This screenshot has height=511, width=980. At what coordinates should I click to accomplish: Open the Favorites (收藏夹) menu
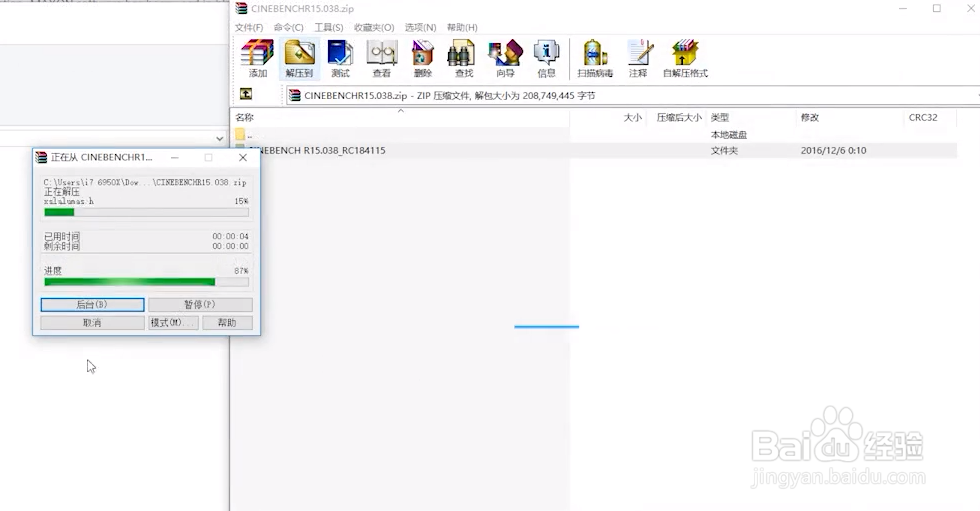[374, 27]
